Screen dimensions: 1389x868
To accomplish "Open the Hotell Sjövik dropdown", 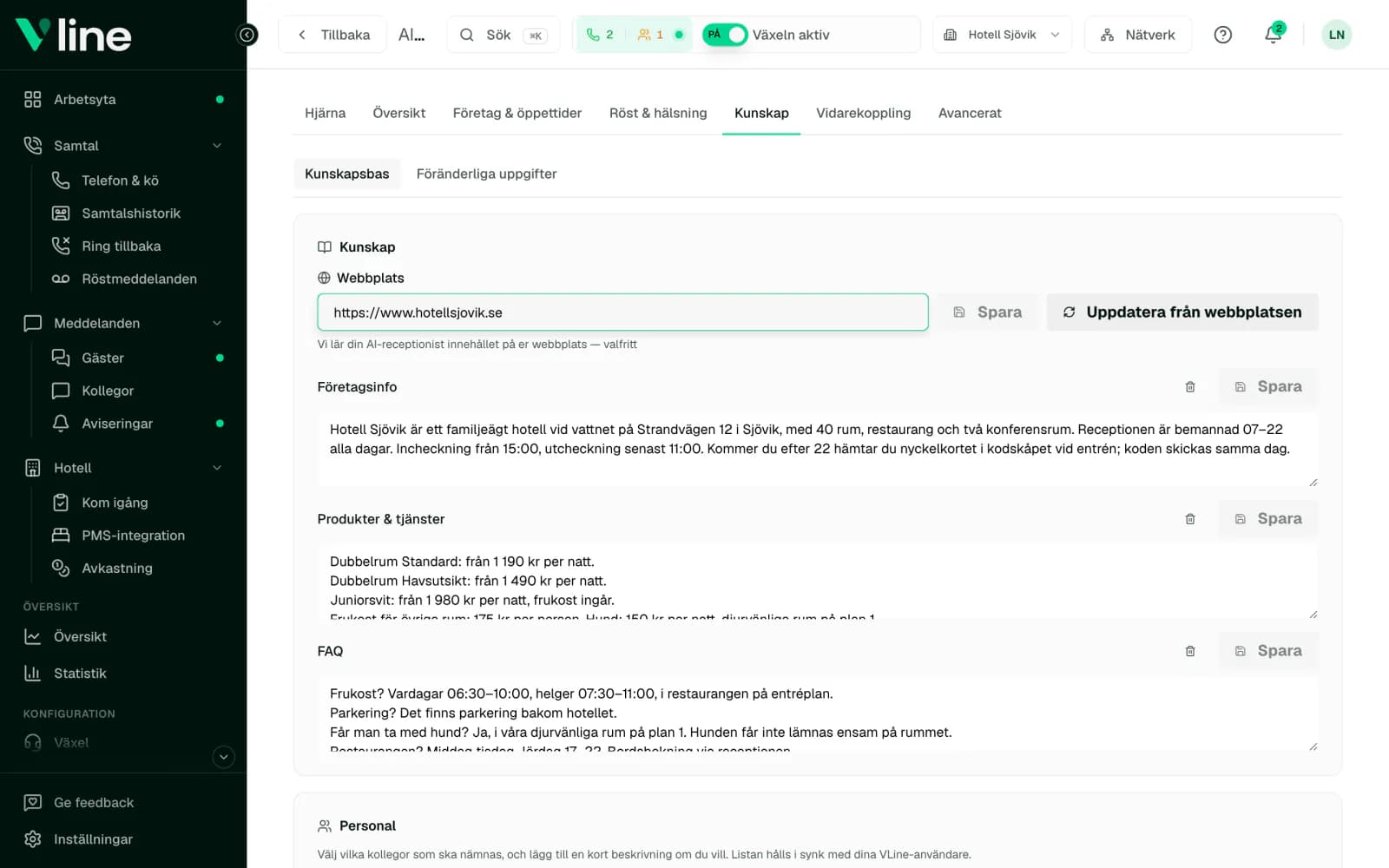I will pos(1002,35).
